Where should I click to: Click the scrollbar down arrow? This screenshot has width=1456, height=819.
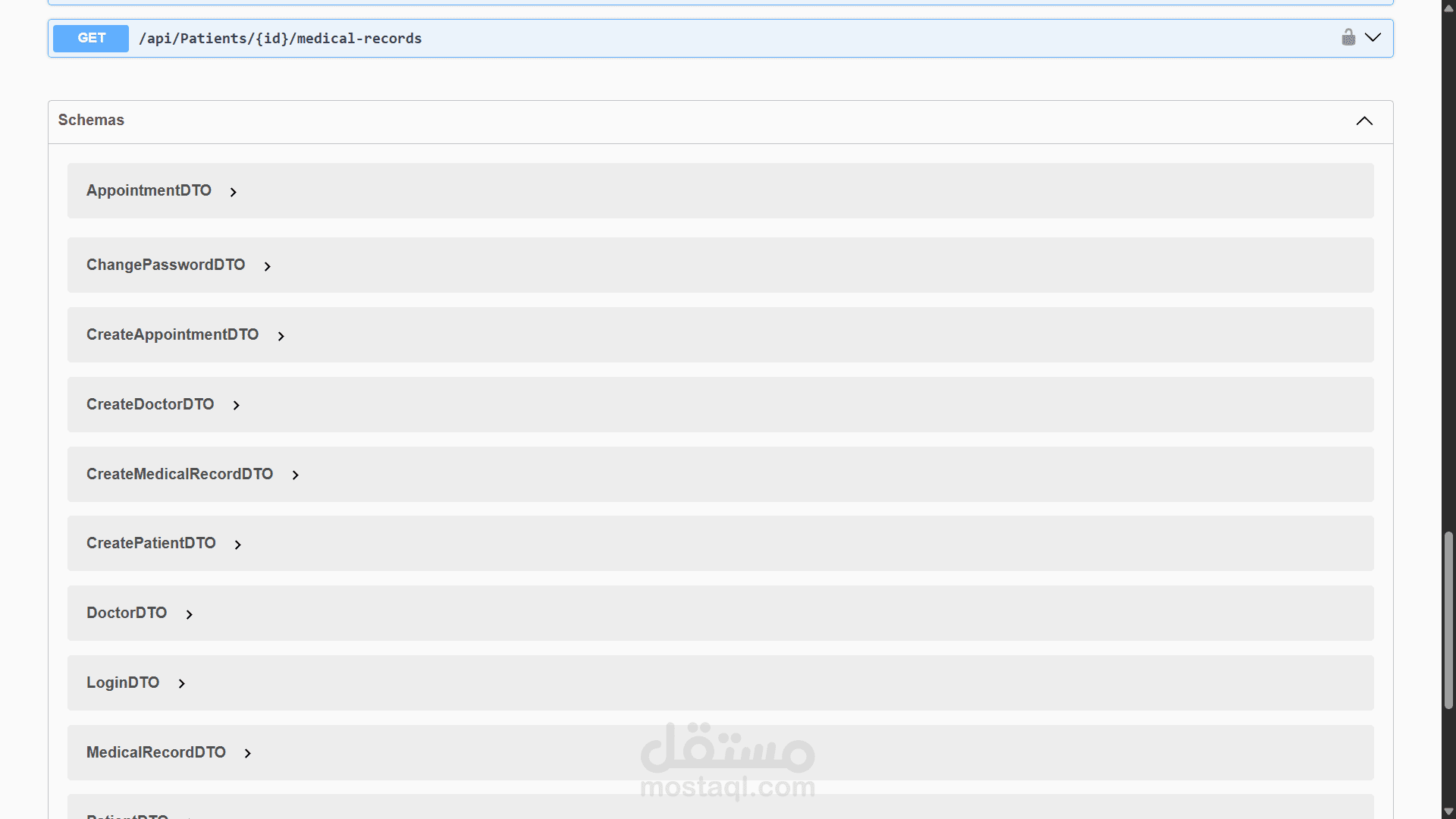pos(1448,811)
